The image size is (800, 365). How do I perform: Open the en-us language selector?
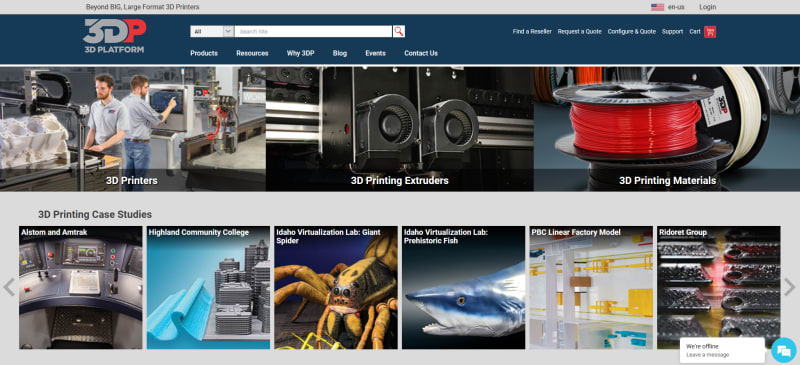coord(676,7)
